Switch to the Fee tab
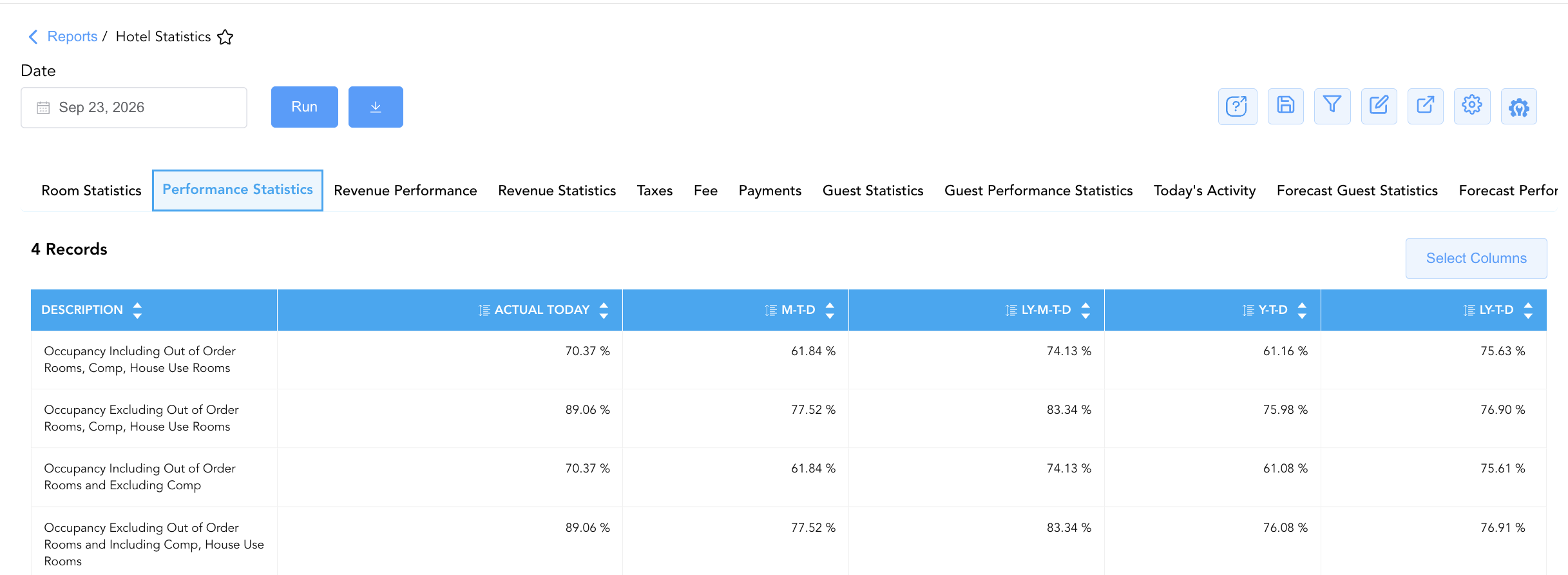 pyautogui.click(x=705, y=191)
